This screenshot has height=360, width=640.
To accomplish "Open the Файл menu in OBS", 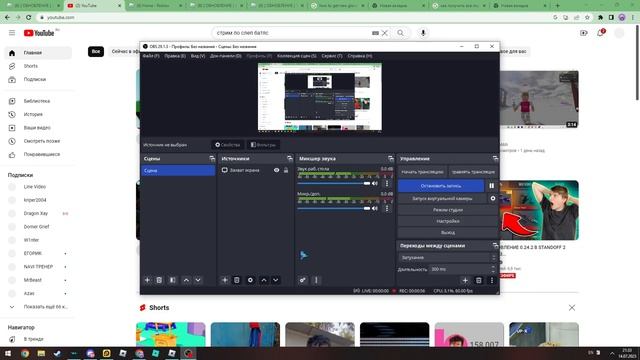I will [151, 56].
